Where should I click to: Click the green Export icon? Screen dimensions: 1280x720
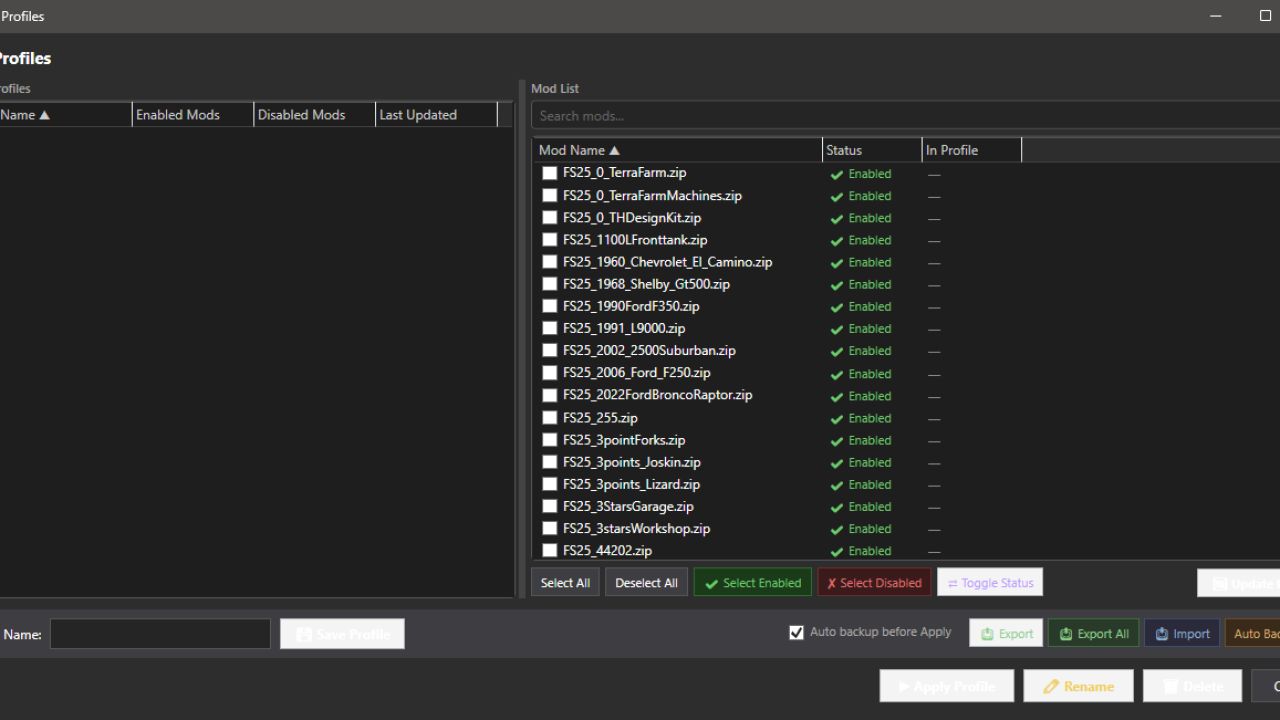point(985,632)
